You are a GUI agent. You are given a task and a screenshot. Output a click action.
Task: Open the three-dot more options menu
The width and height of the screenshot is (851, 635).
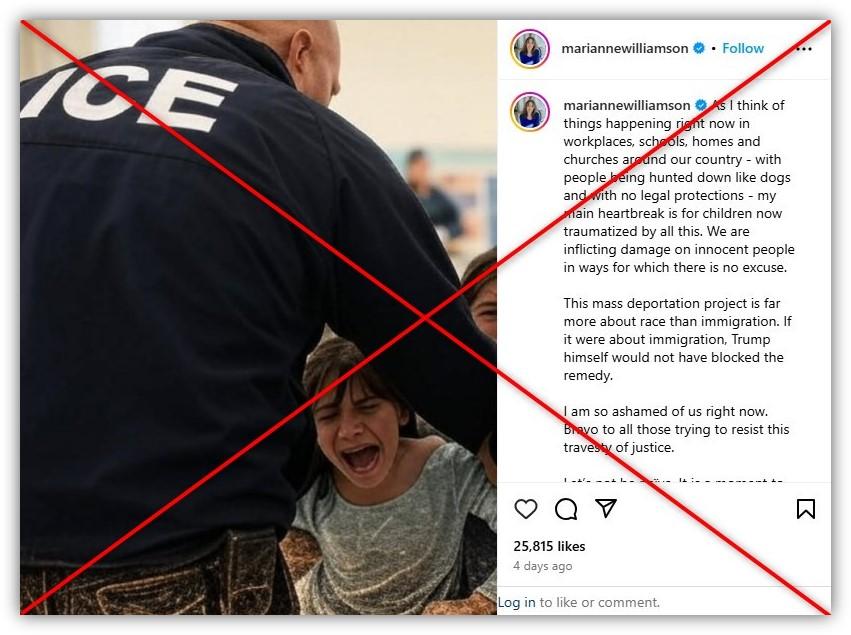[x=804, y=49]
